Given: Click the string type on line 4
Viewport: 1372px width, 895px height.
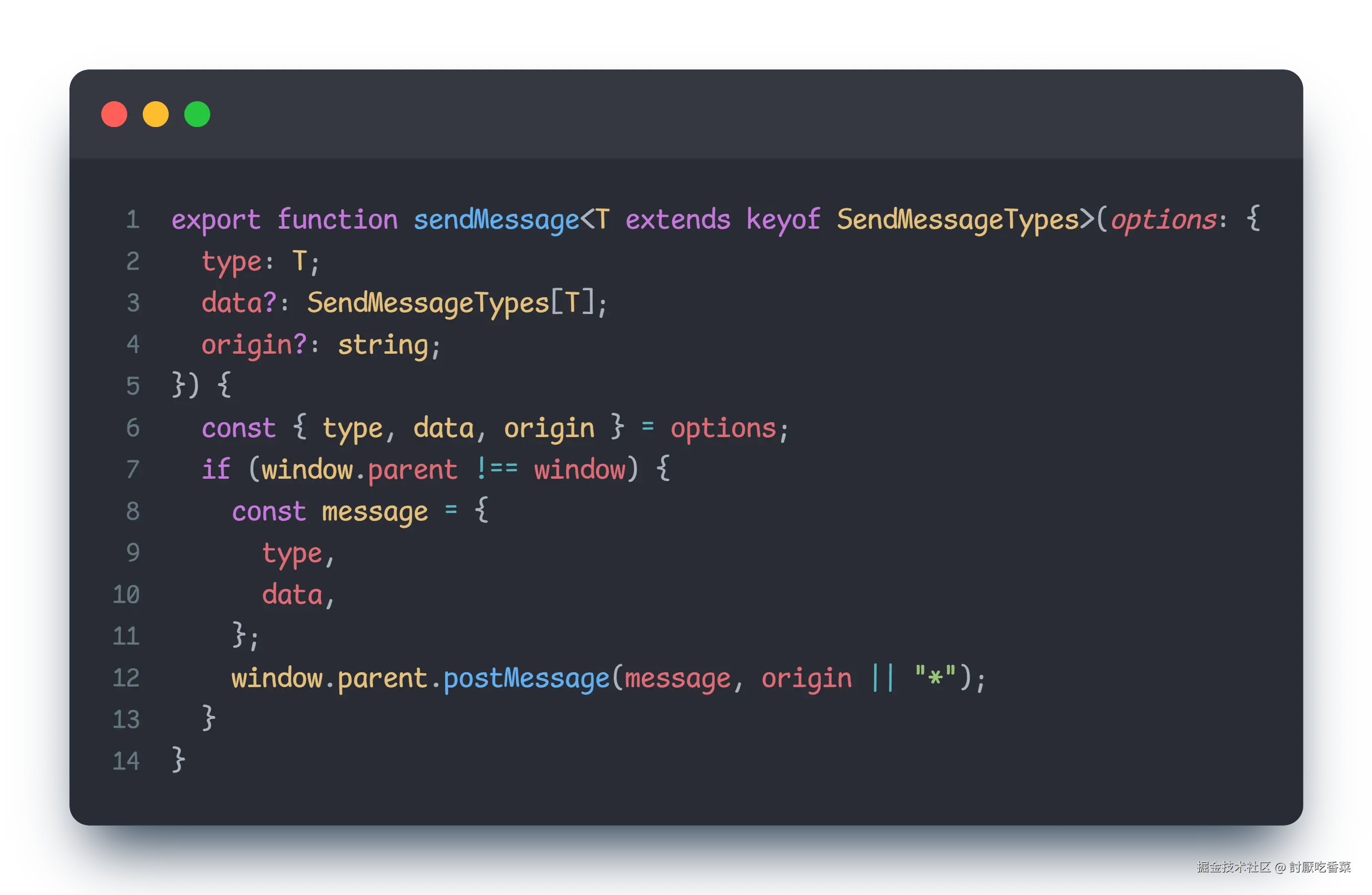Looking at the screenshot, I should click(383, 345).
